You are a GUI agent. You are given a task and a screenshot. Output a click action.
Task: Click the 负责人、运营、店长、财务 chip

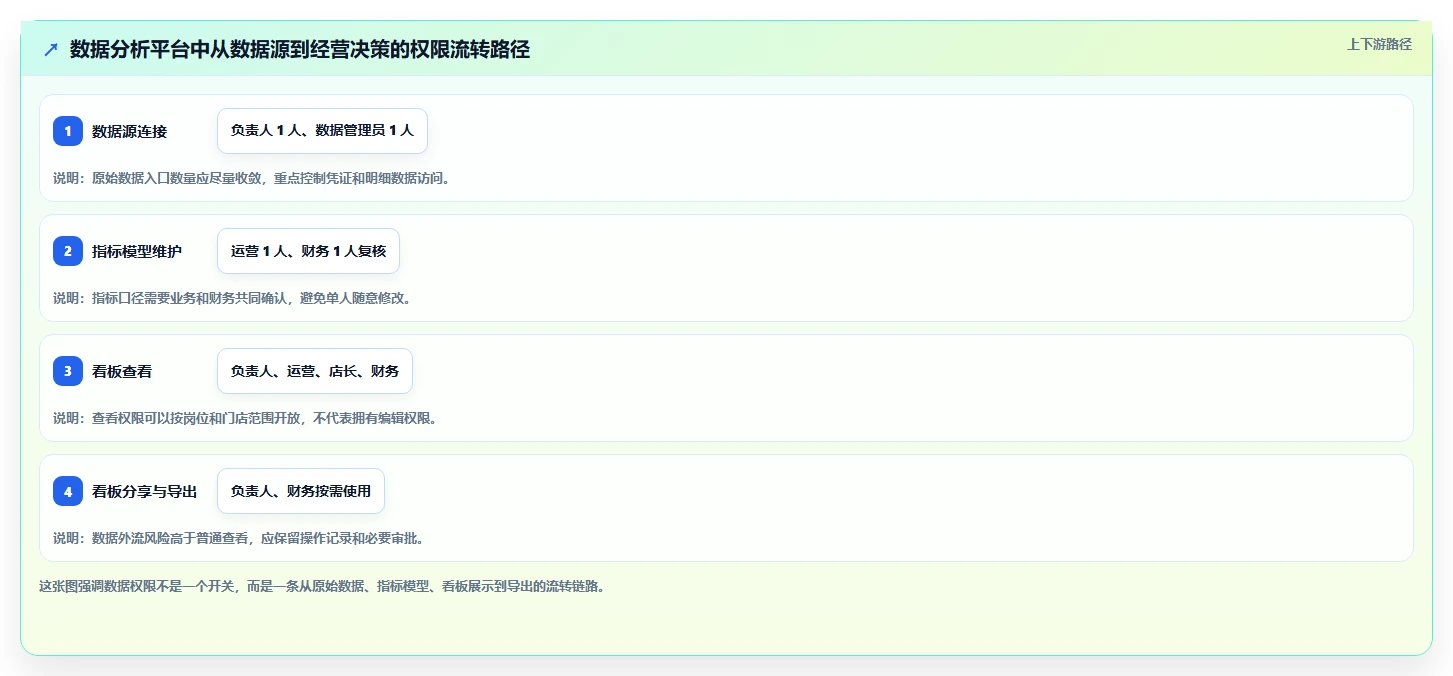pyautogui.click(x=315, y=371)
